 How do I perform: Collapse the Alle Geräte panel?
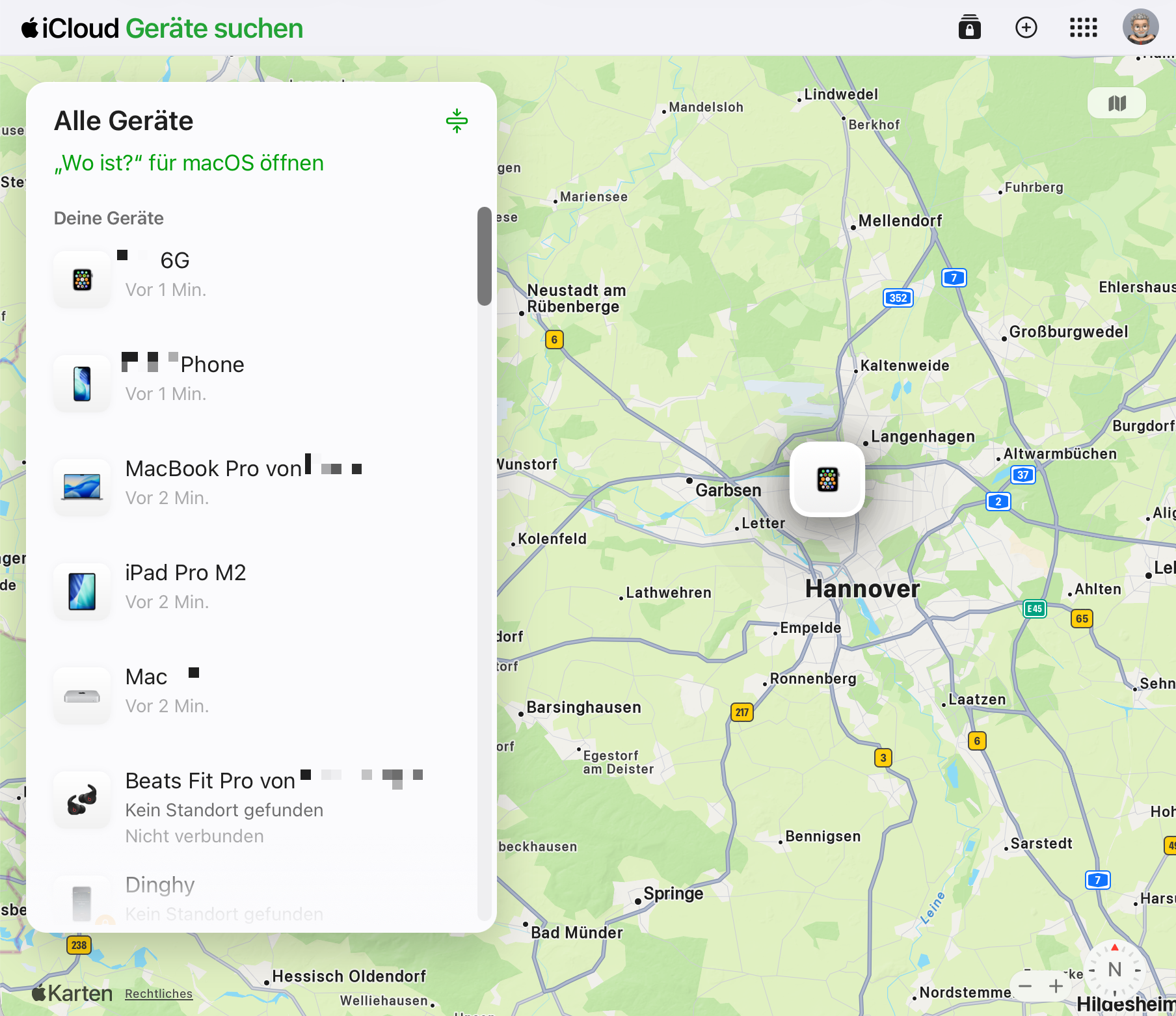pyautogui.click(x=457, y=121)
